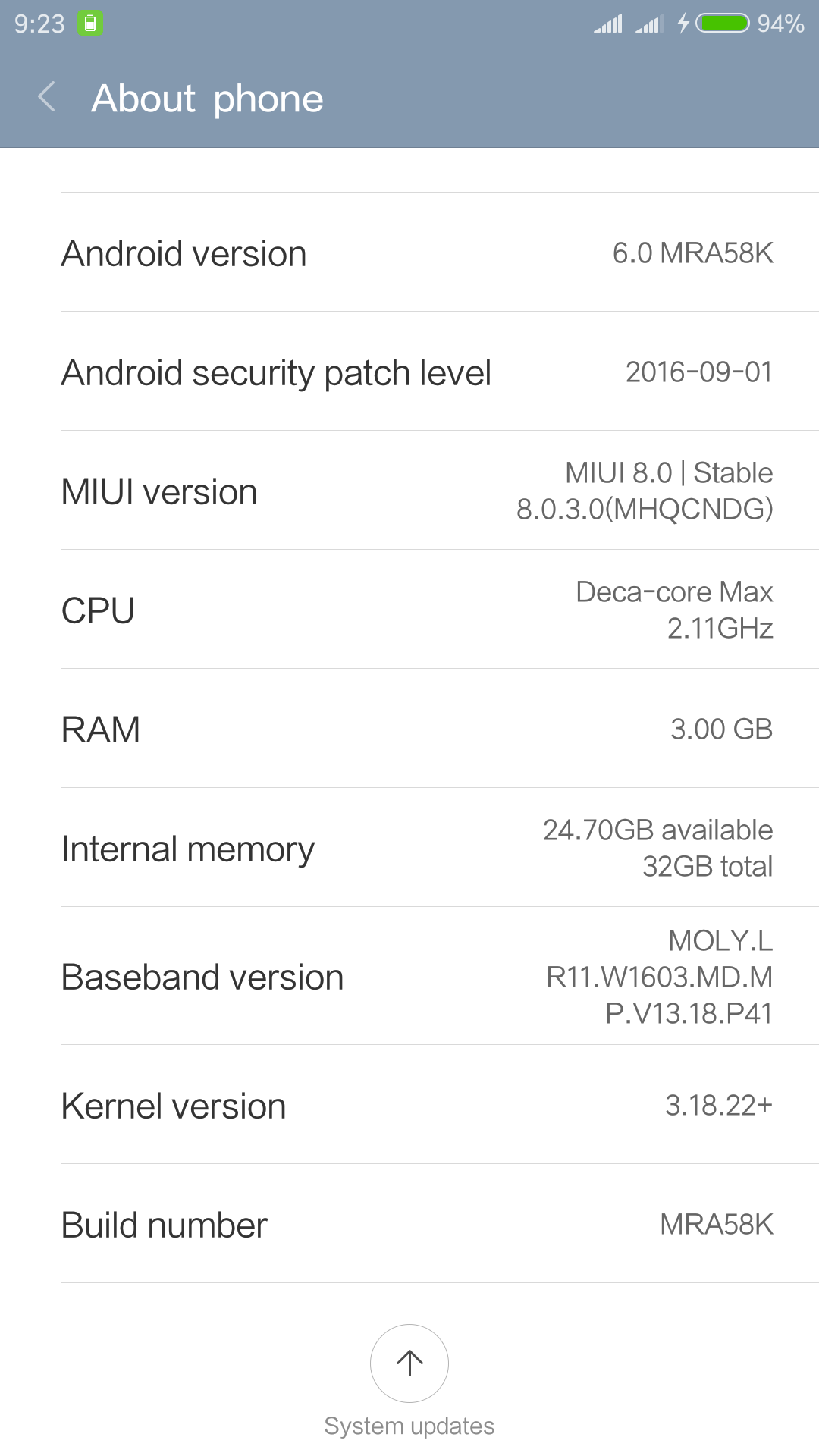Tap the System updates label

point(409,1426)
